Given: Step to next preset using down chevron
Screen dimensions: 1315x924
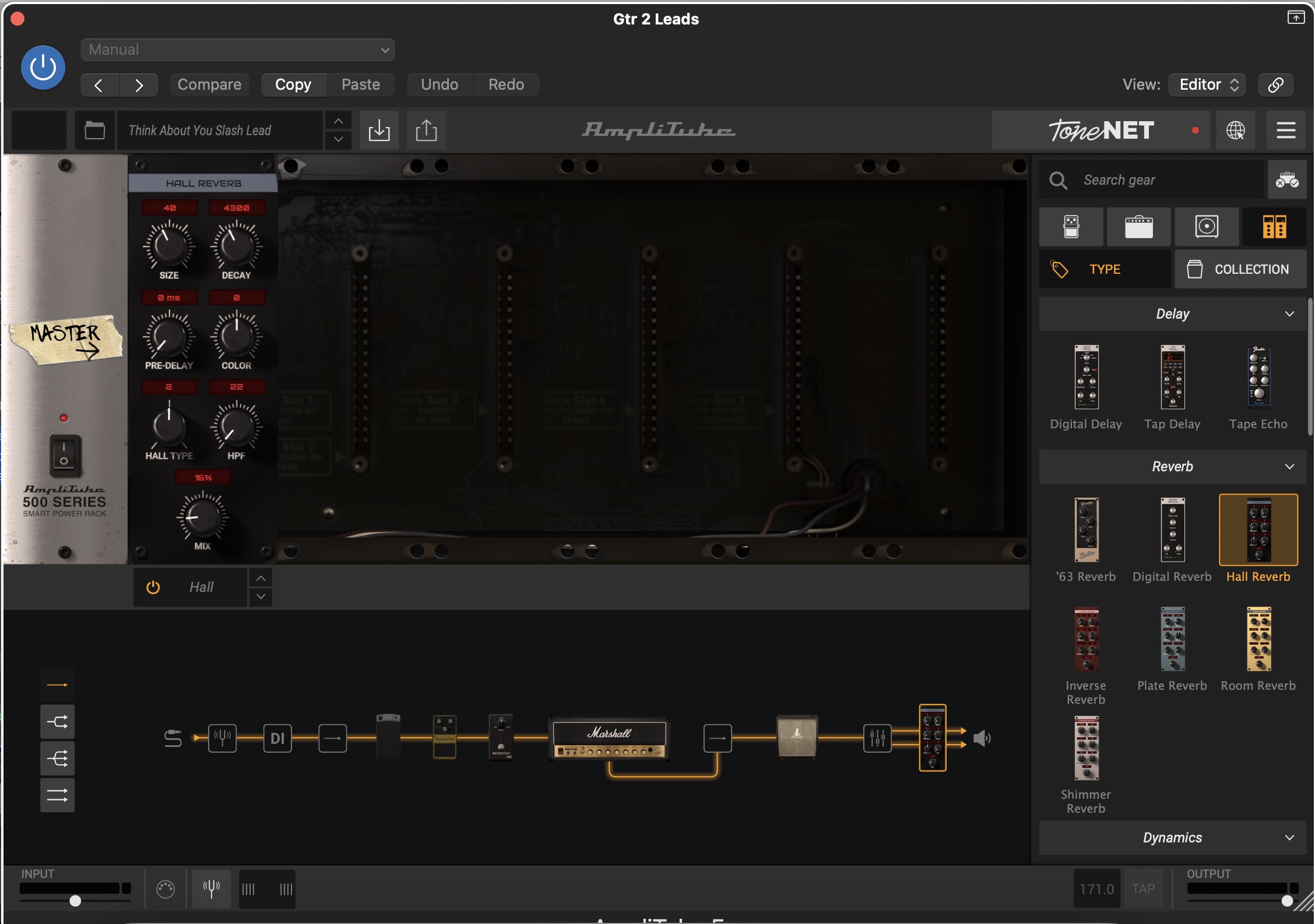Looking at the screenshot, I should [338, 140].
